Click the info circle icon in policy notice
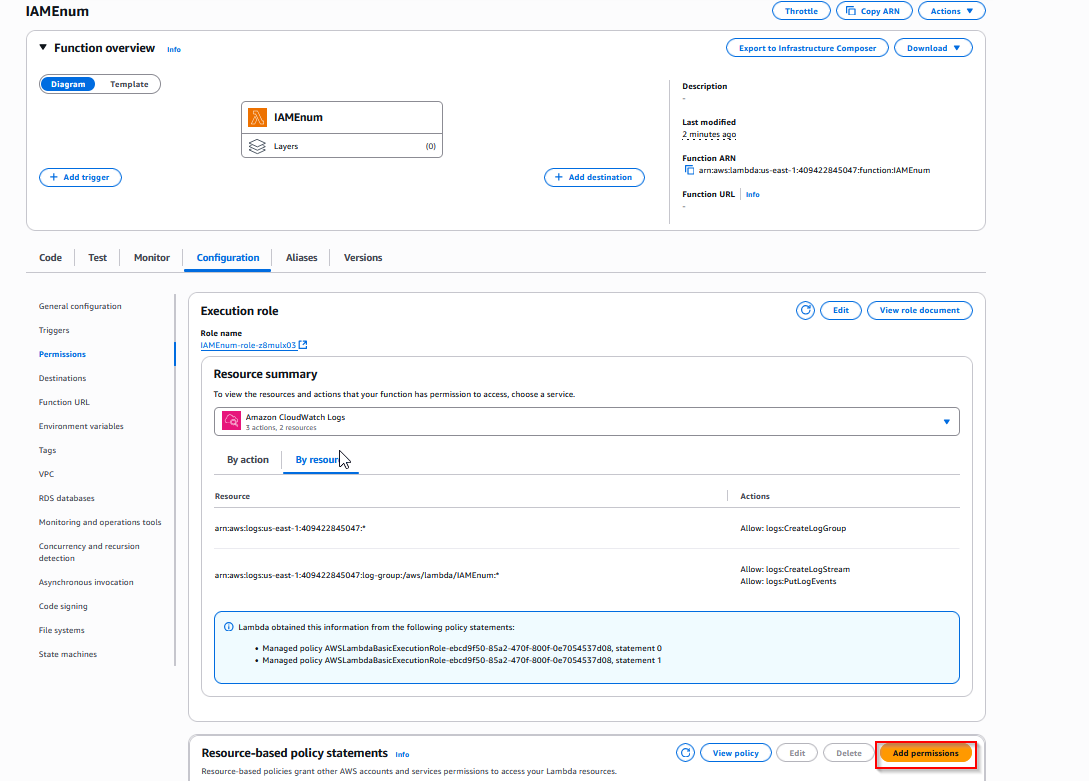This screenshot has width=1089, height=781. click(228, 627)
